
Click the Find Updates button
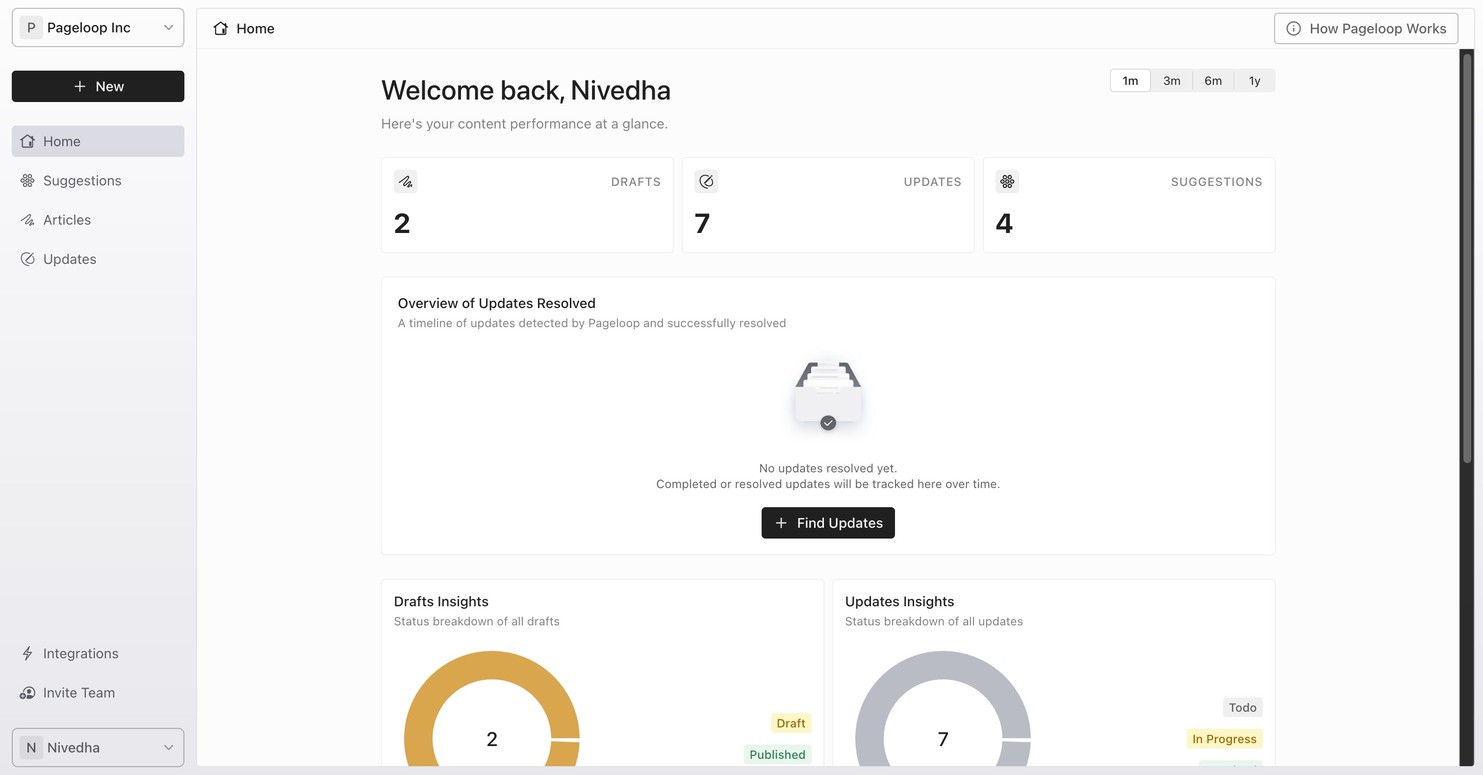[828, 523]
